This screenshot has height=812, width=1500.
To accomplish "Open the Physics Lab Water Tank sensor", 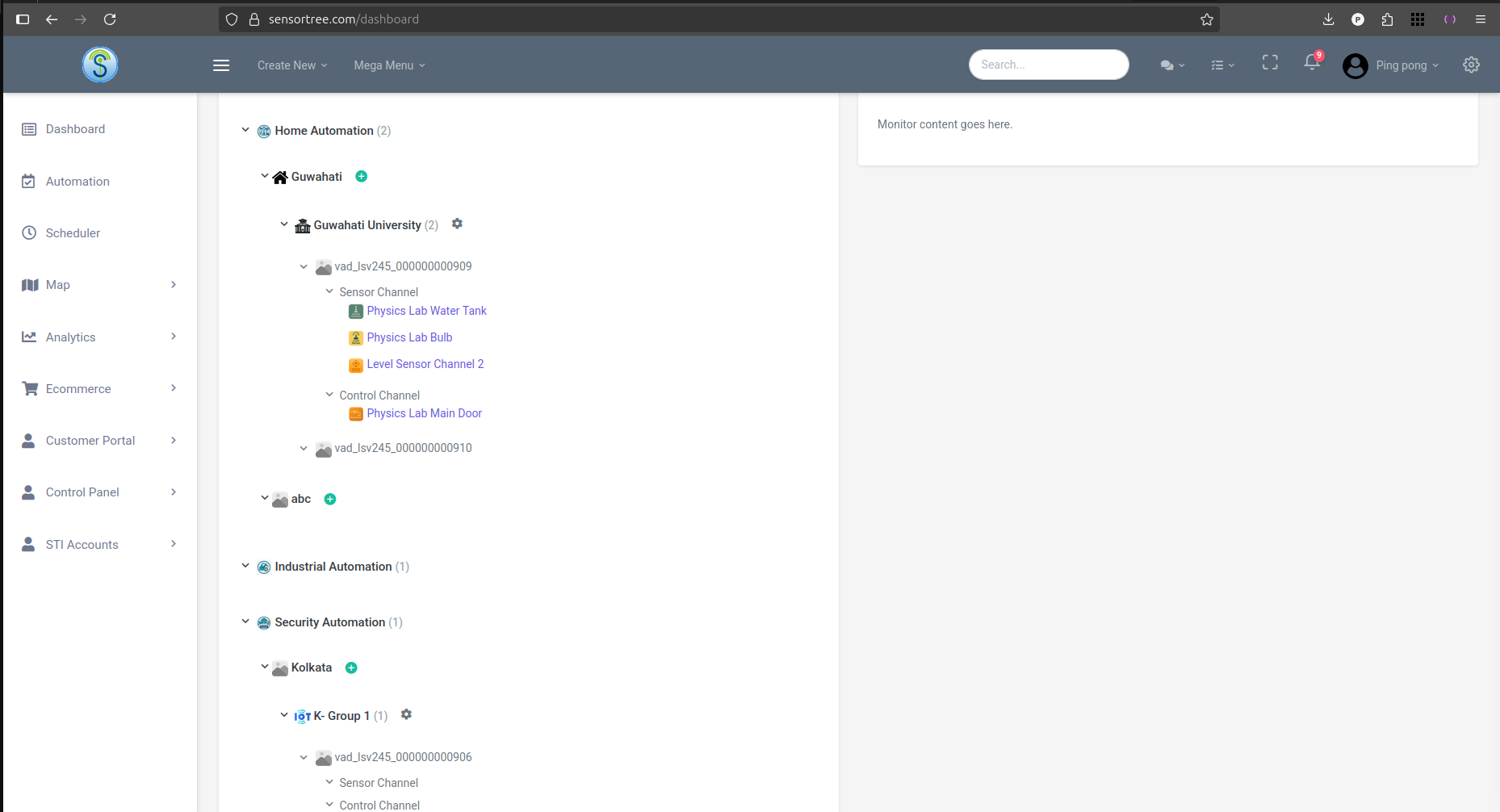I will coord(426,311).
